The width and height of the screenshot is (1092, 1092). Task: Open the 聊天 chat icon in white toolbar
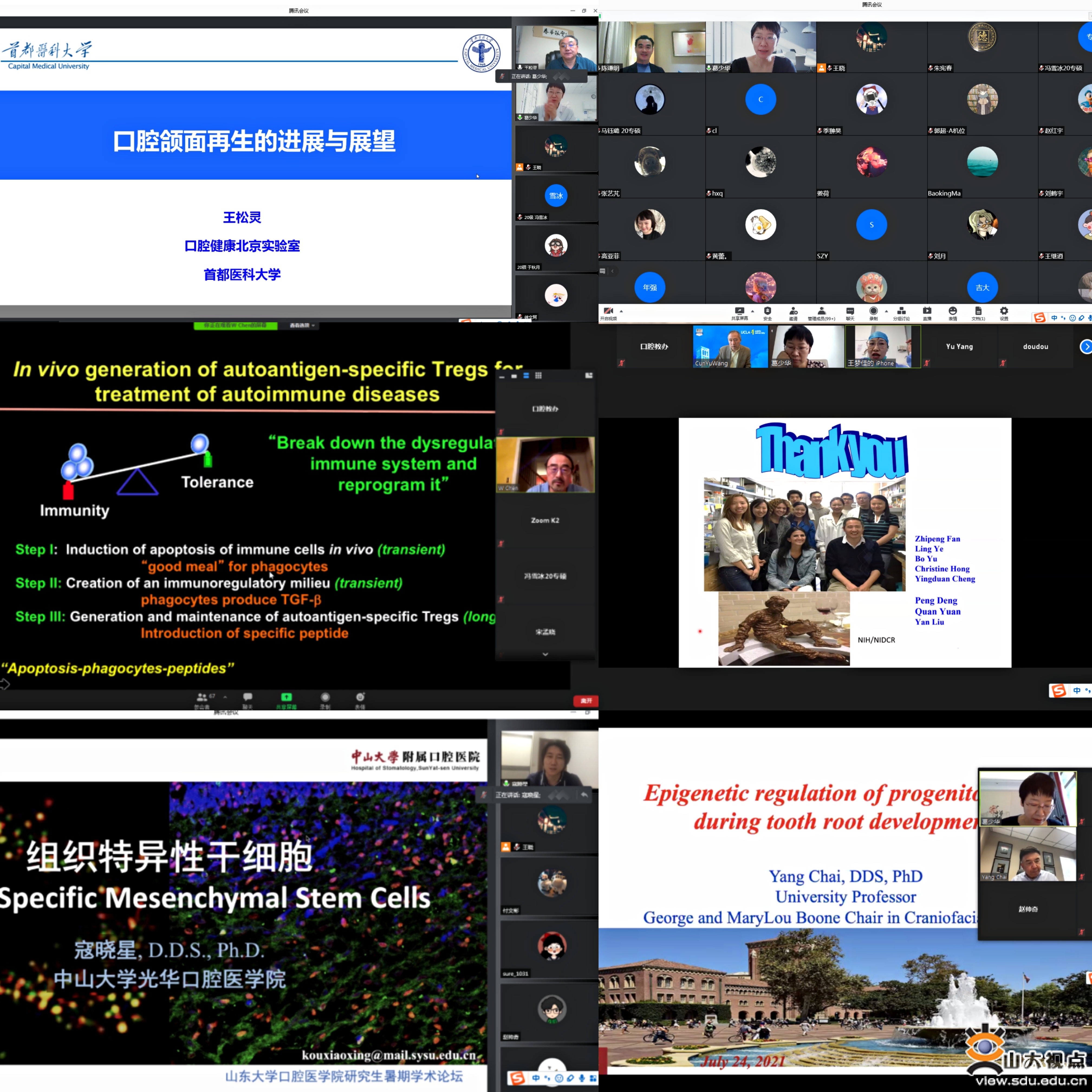click(850, 311)
